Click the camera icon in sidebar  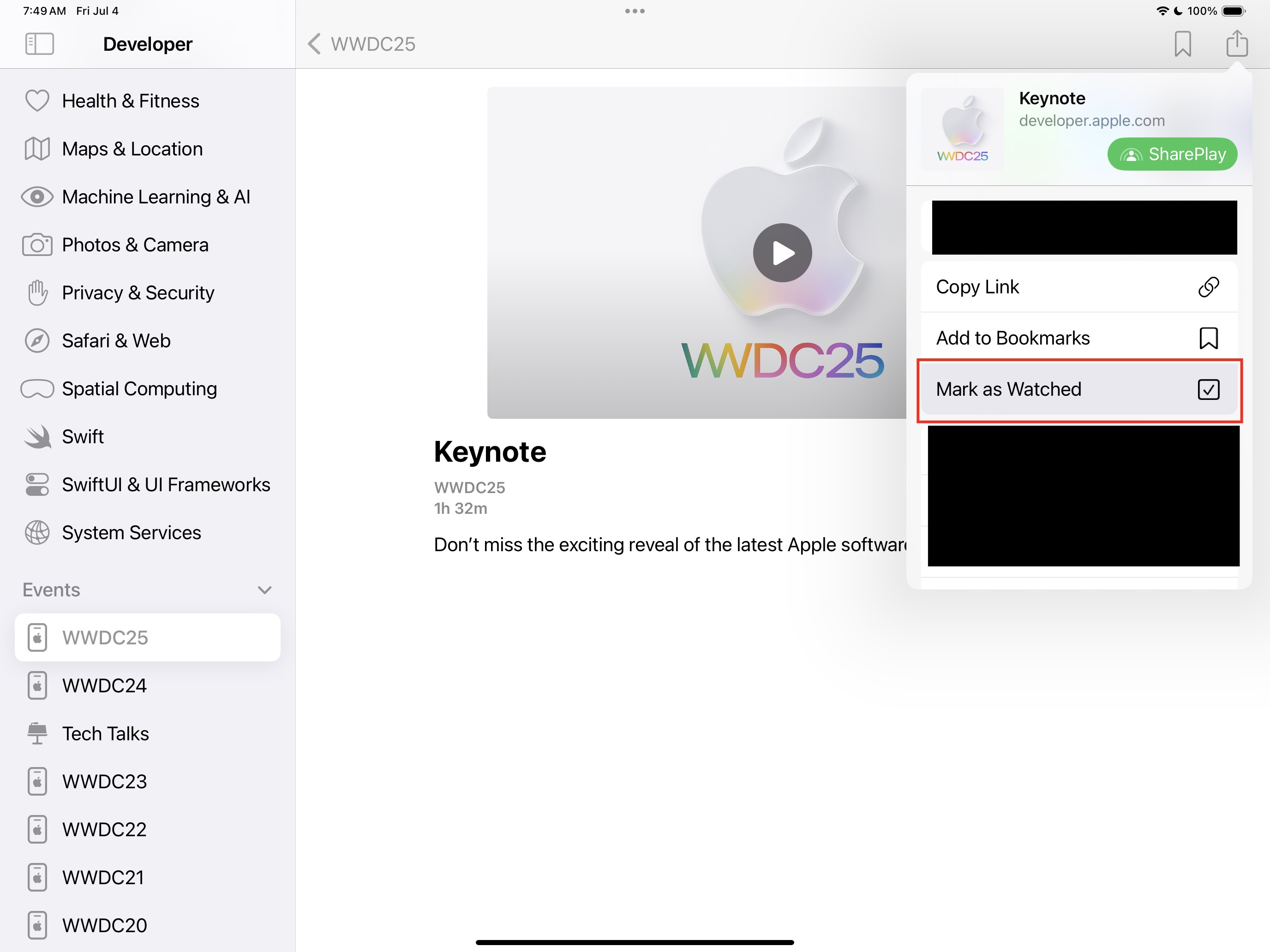point(37,244)
